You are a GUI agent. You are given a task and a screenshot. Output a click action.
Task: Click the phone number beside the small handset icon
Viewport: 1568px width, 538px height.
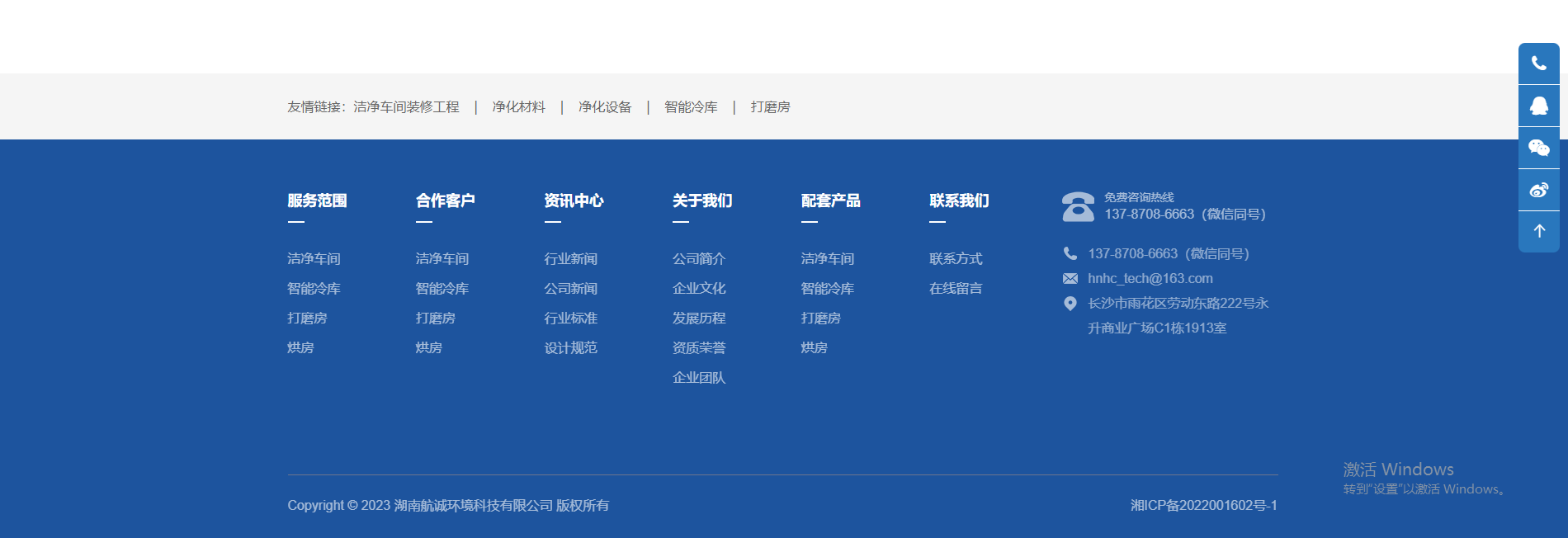[1169, 254]
